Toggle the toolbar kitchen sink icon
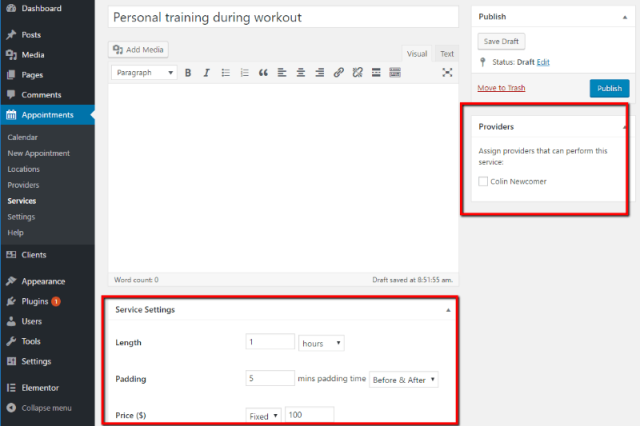Screen dimensions: 640x426 (395, 73)
